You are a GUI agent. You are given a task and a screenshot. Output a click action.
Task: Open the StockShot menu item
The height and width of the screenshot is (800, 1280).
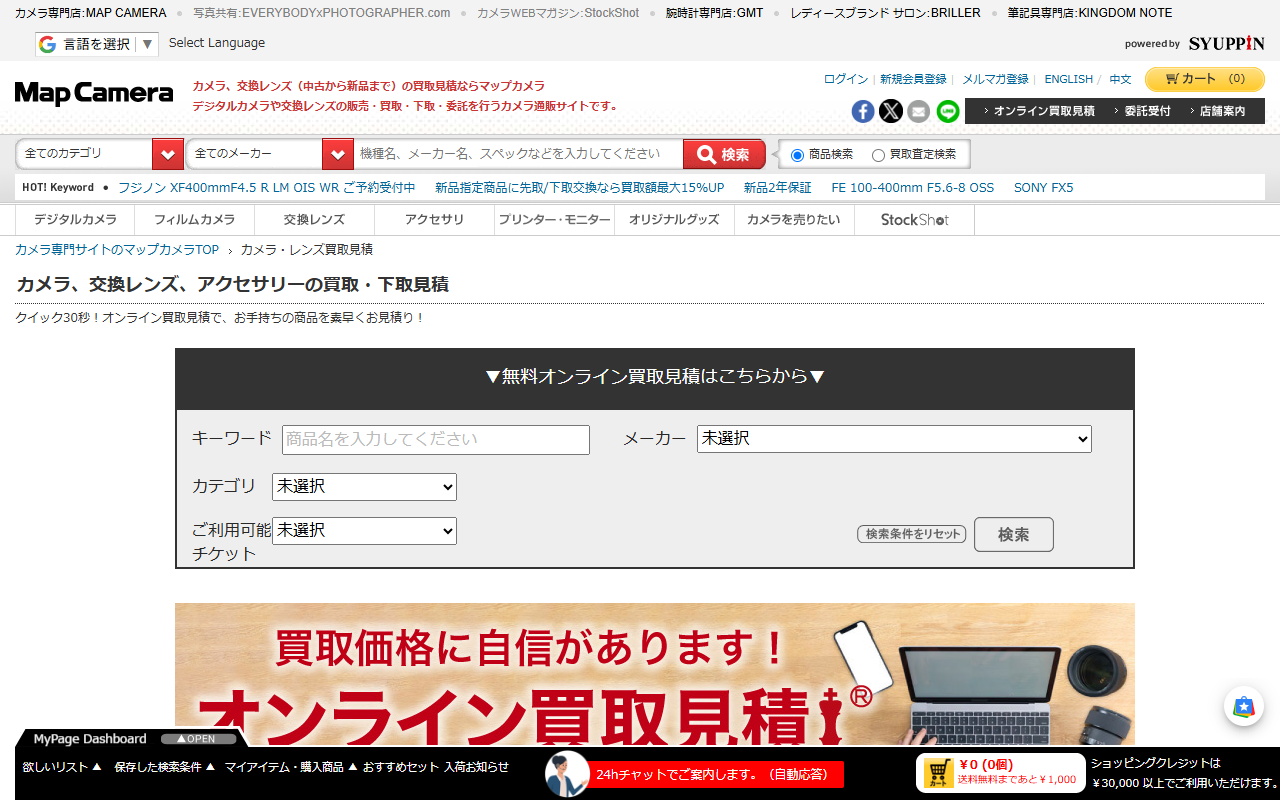click(915, 220)
